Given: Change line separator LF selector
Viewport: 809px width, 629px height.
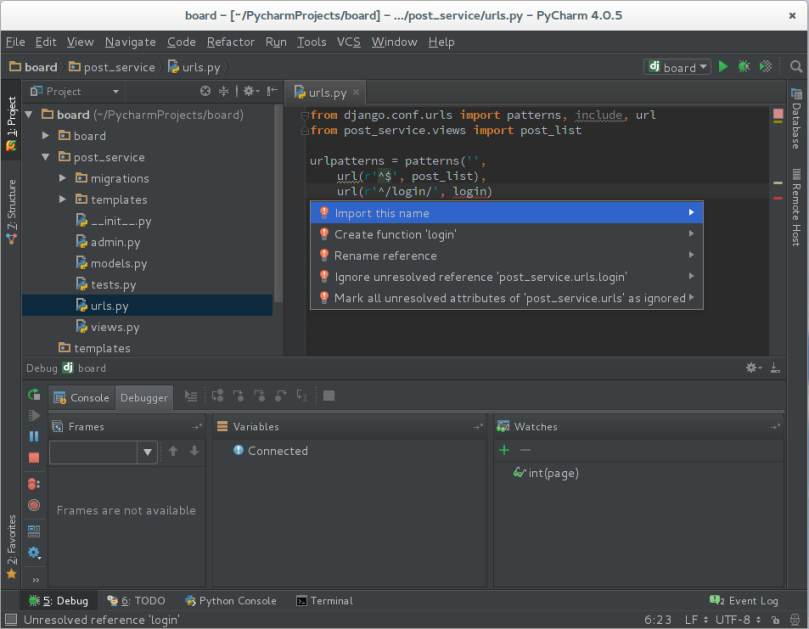Looking at the screenshot, I should 696,620.
